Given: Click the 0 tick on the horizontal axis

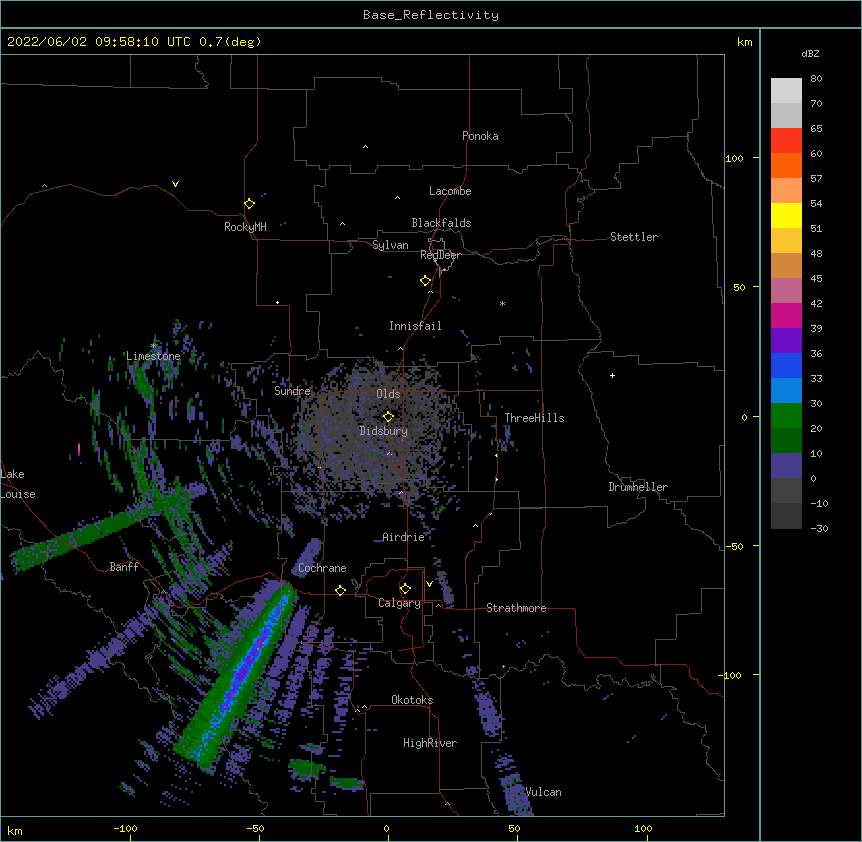Looking at the screenshot, I should click(386, 828).
